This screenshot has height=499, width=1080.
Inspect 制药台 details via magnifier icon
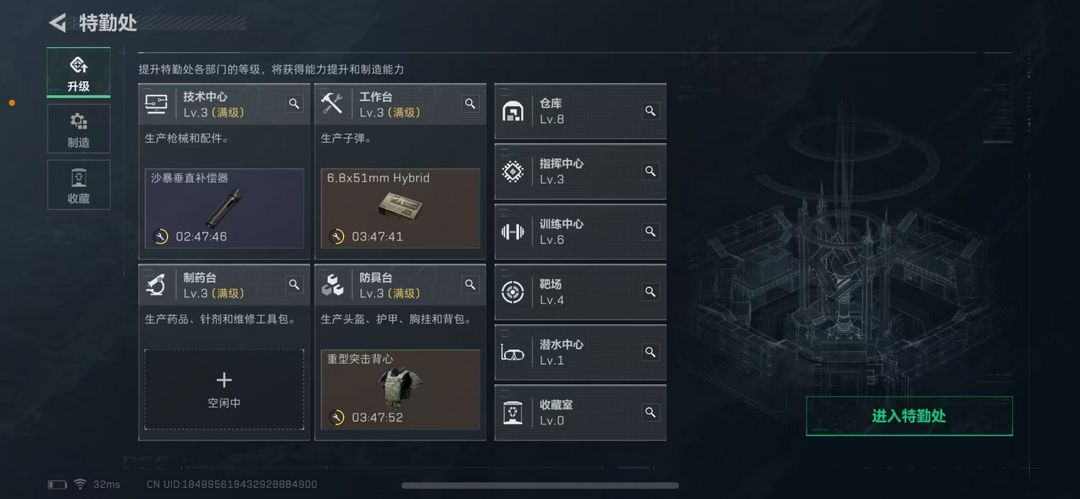[x=294, y=285]
